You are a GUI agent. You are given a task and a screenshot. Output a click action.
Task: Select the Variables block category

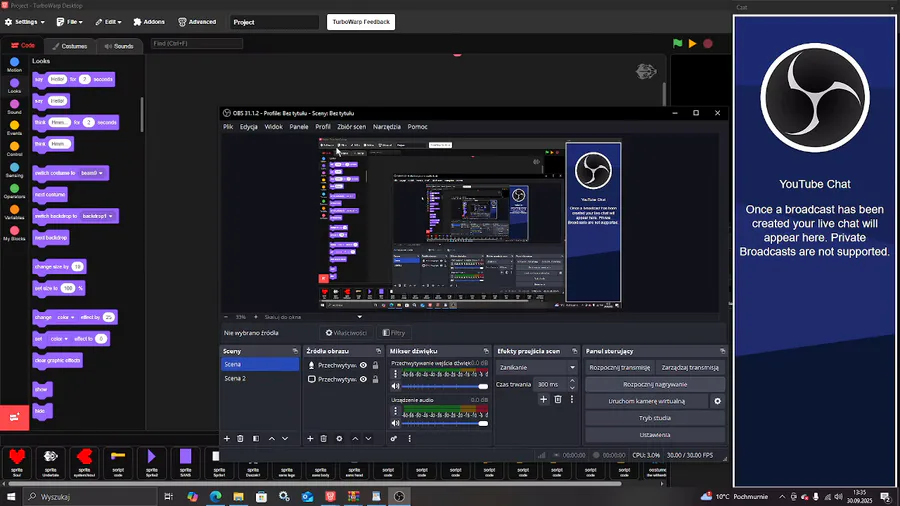(x=14, y=213)
